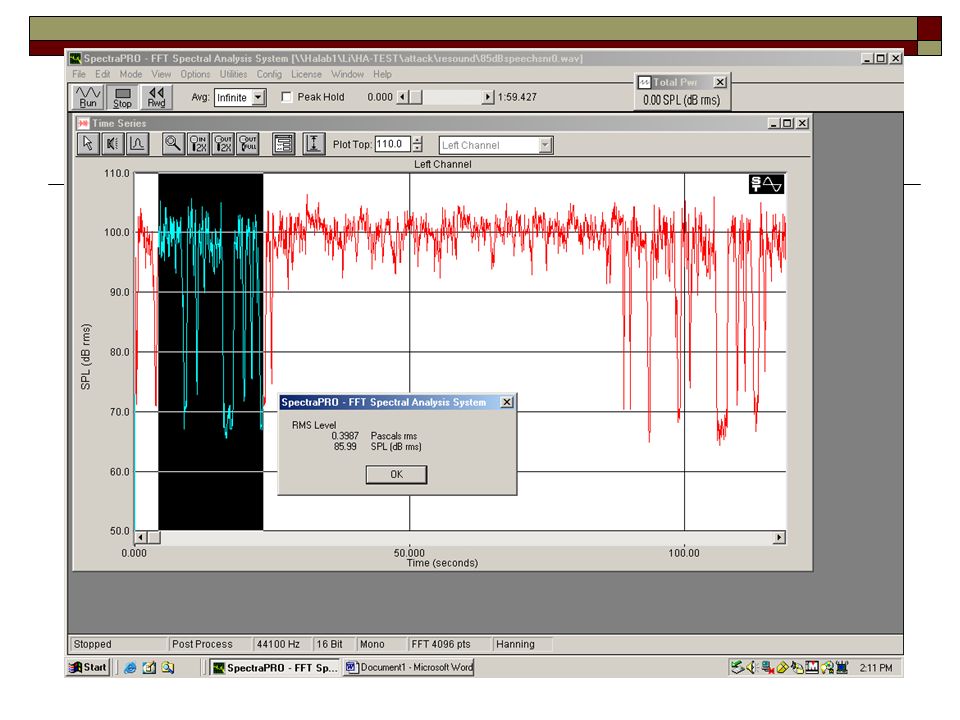This screenshot has width=960, height=720.
Task: Open the Mode menu
Action: (130, 74)
